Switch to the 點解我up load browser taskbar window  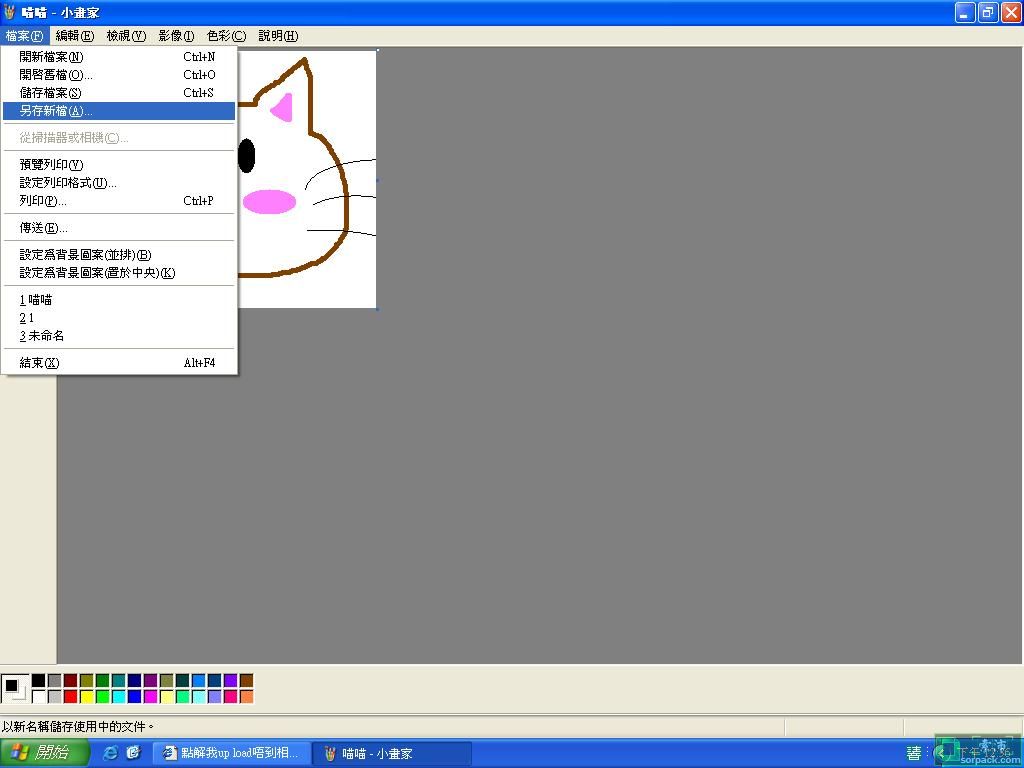231,753
